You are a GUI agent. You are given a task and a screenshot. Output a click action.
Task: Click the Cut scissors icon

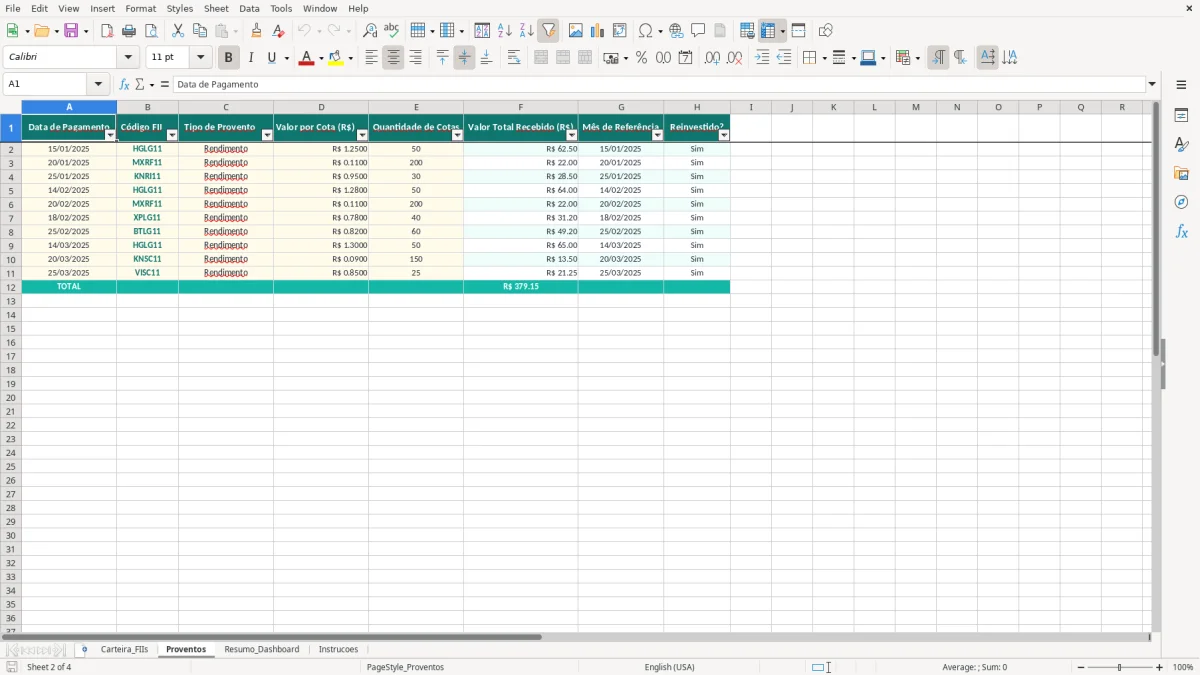(x=178, y=31)
